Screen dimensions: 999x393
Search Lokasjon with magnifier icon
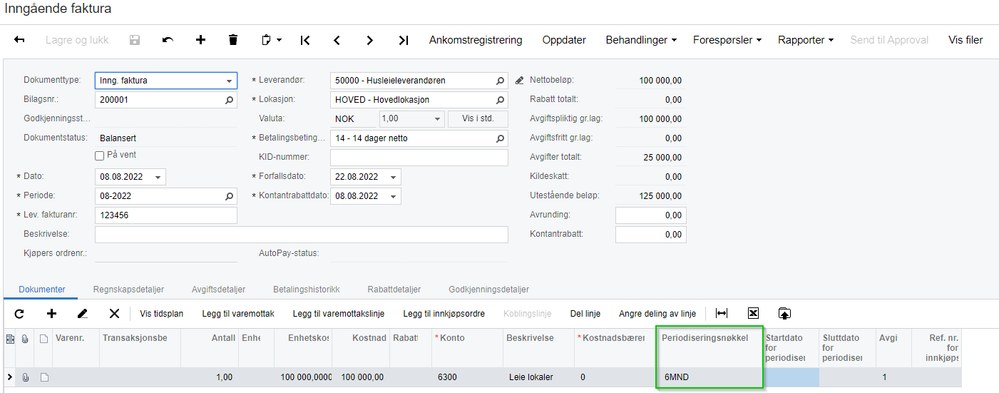500,100
